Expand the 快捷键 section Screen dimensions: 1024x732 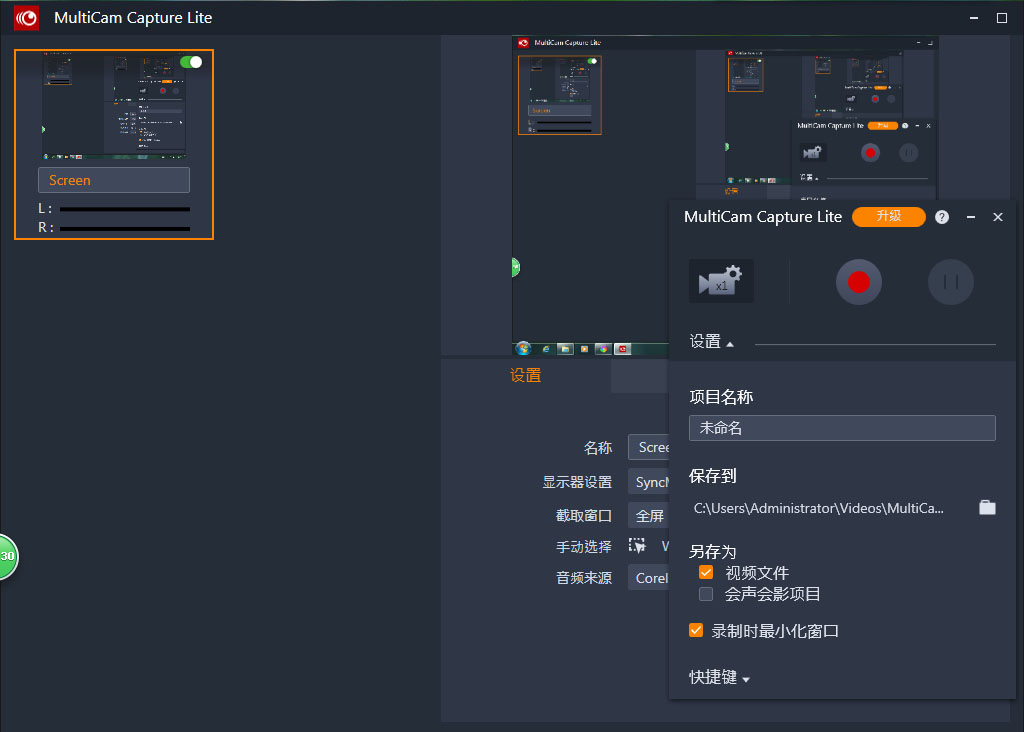pos(719,677)
